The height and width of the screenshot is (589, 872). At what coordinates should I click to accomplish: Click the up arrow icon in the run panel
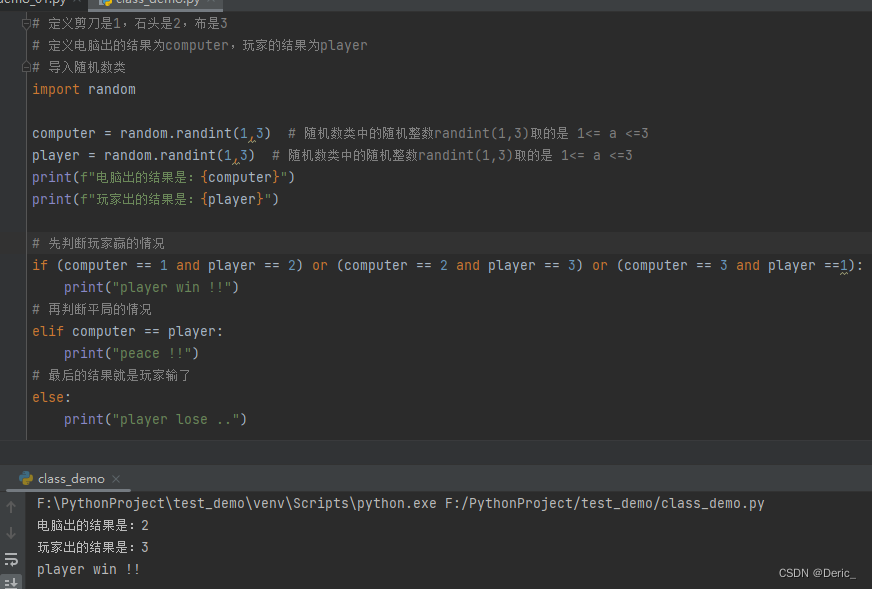click(11, 506)
